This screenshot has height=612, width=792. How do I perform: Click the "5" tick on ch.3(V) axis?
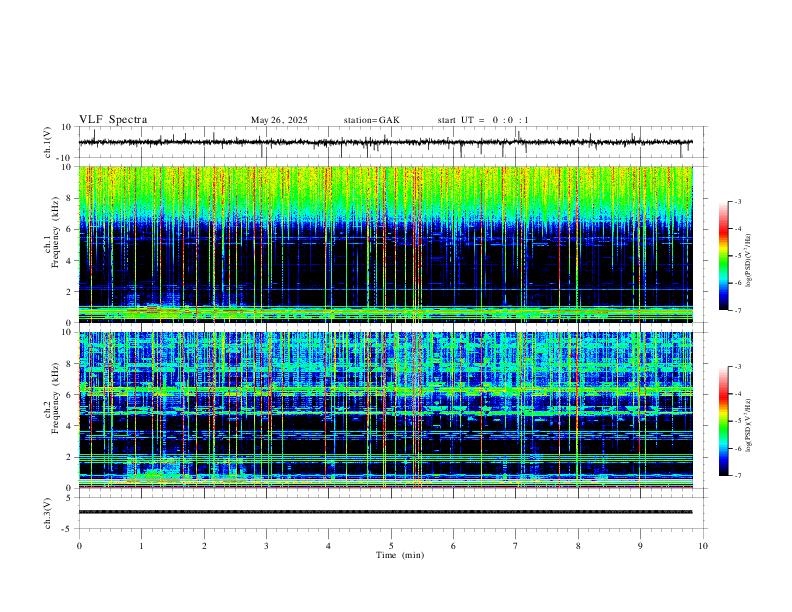coord(70,498)
